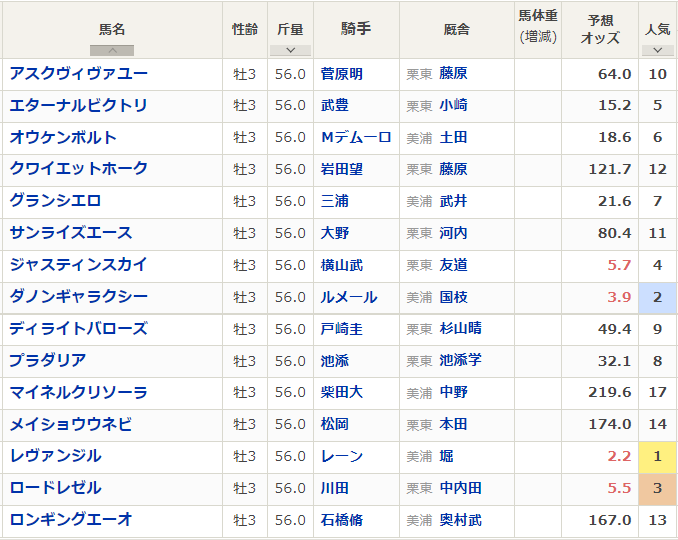Open jockey 池添 profile
Image resolution: width=678 pixels, height=540 pixels.
coord(335,361)
